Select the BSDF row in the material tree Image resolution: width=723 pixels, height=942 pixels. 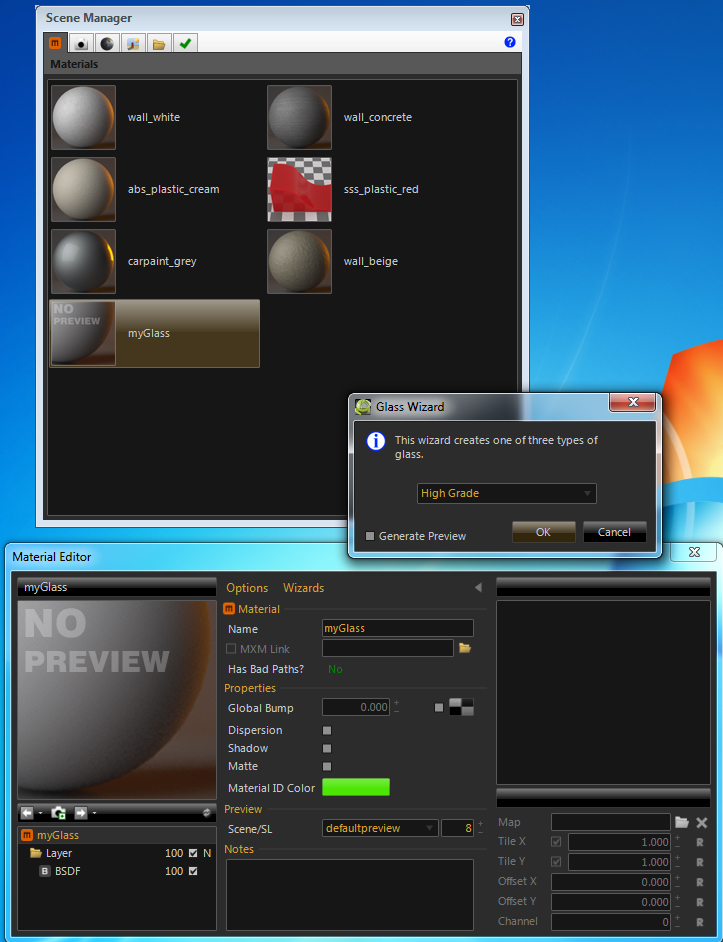pyautogui.click(x=117, y=871)
